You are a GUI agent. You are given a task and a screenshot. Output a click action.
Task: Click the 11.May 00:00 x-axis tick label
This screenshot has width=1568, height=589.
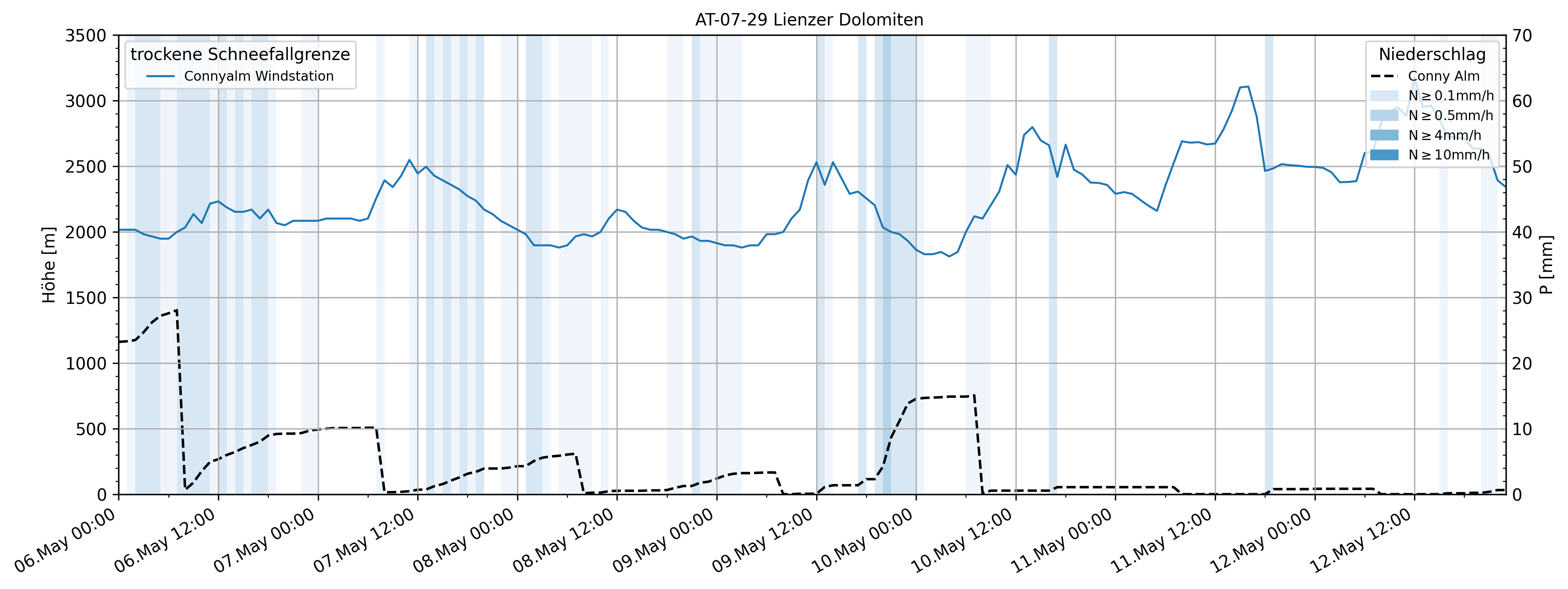point(1062,540)
